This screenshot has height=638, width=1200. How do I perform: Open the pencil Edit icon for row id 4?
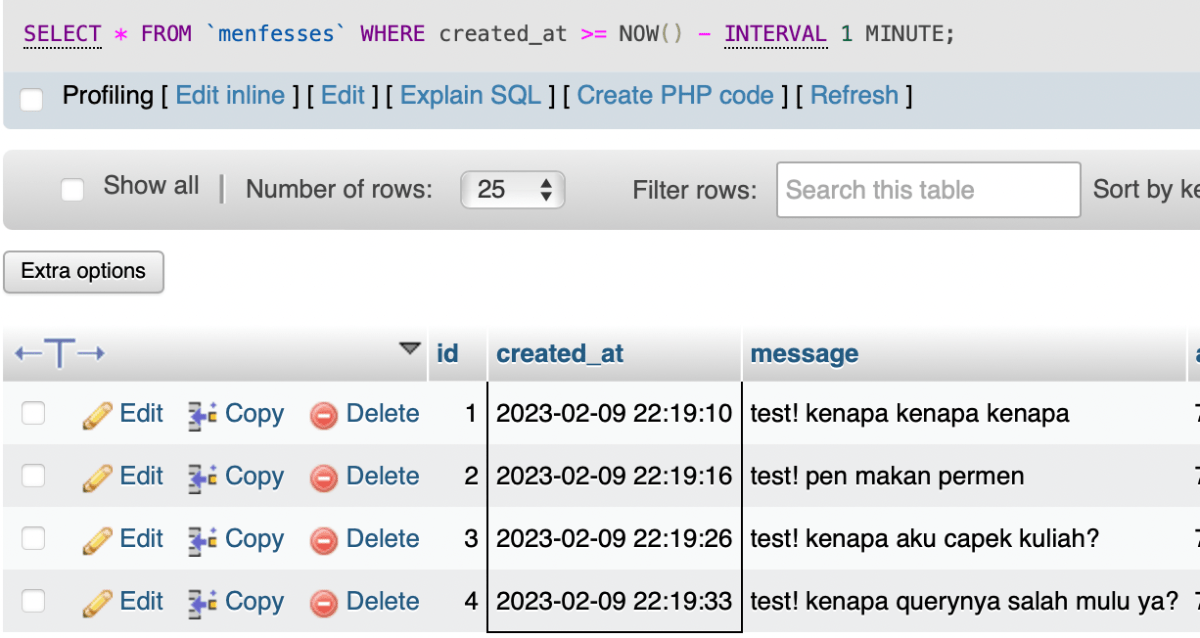[103, 601]
